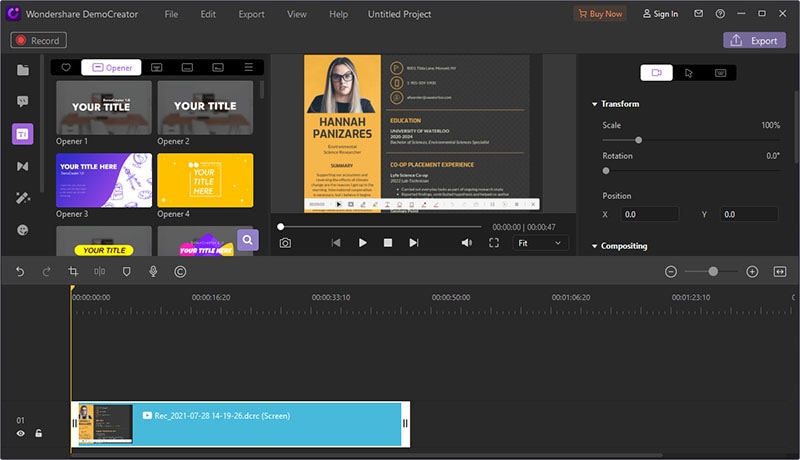Open the Edit menu
This screenshot has height=460, width=800.
click(208, 14)
